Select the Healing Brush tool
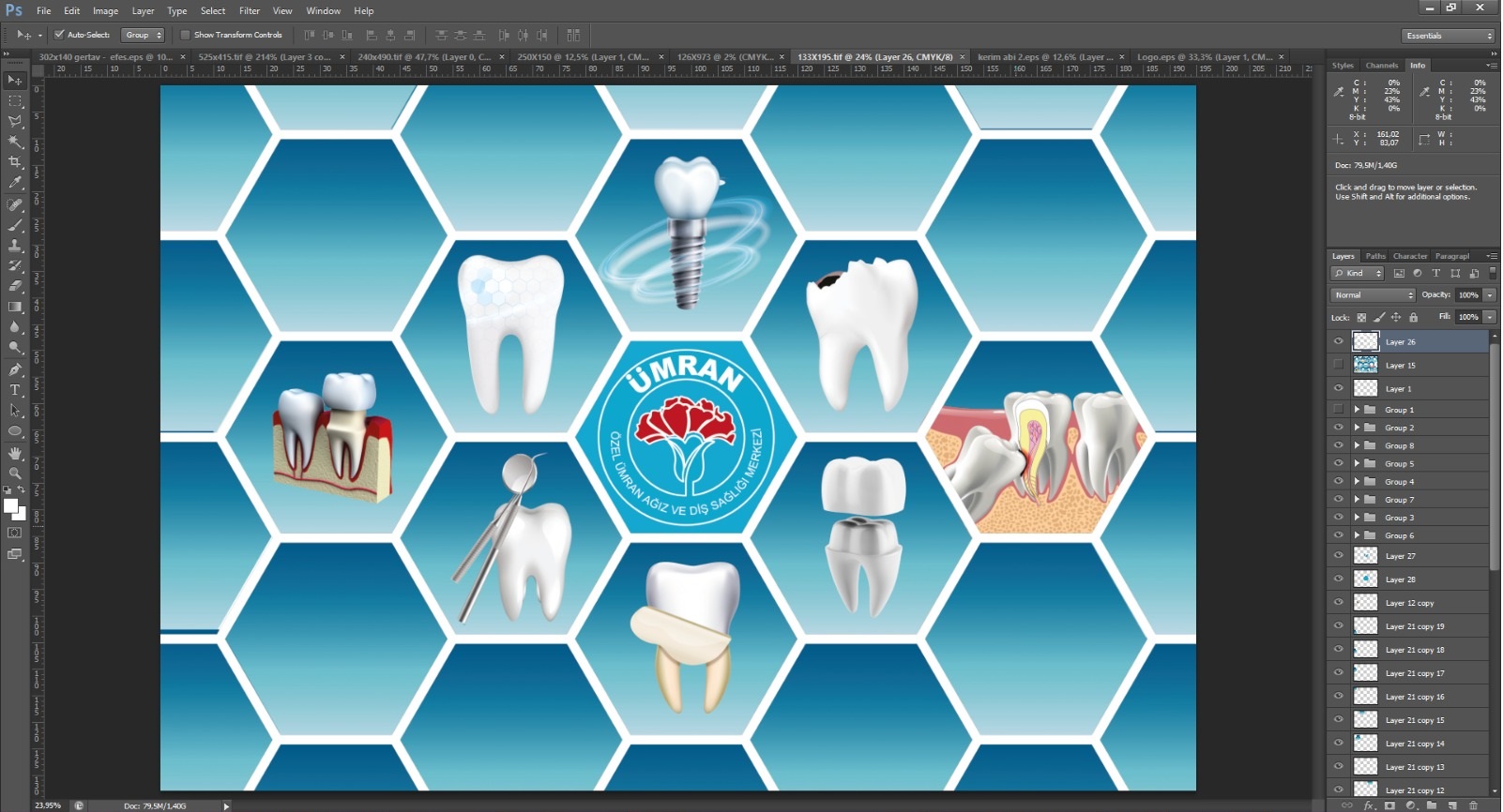 (15, 204)
